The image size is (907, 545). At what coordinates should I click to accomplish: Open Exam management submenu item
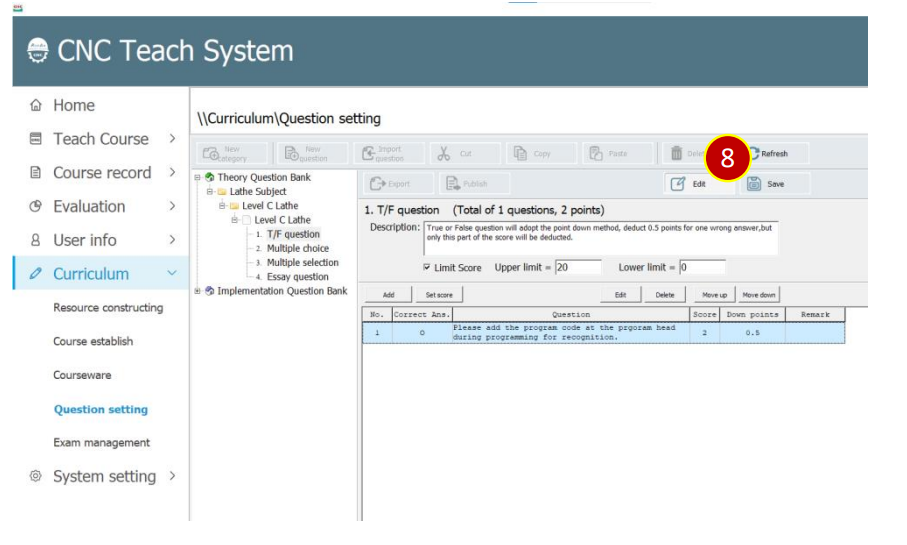point(101,443)
